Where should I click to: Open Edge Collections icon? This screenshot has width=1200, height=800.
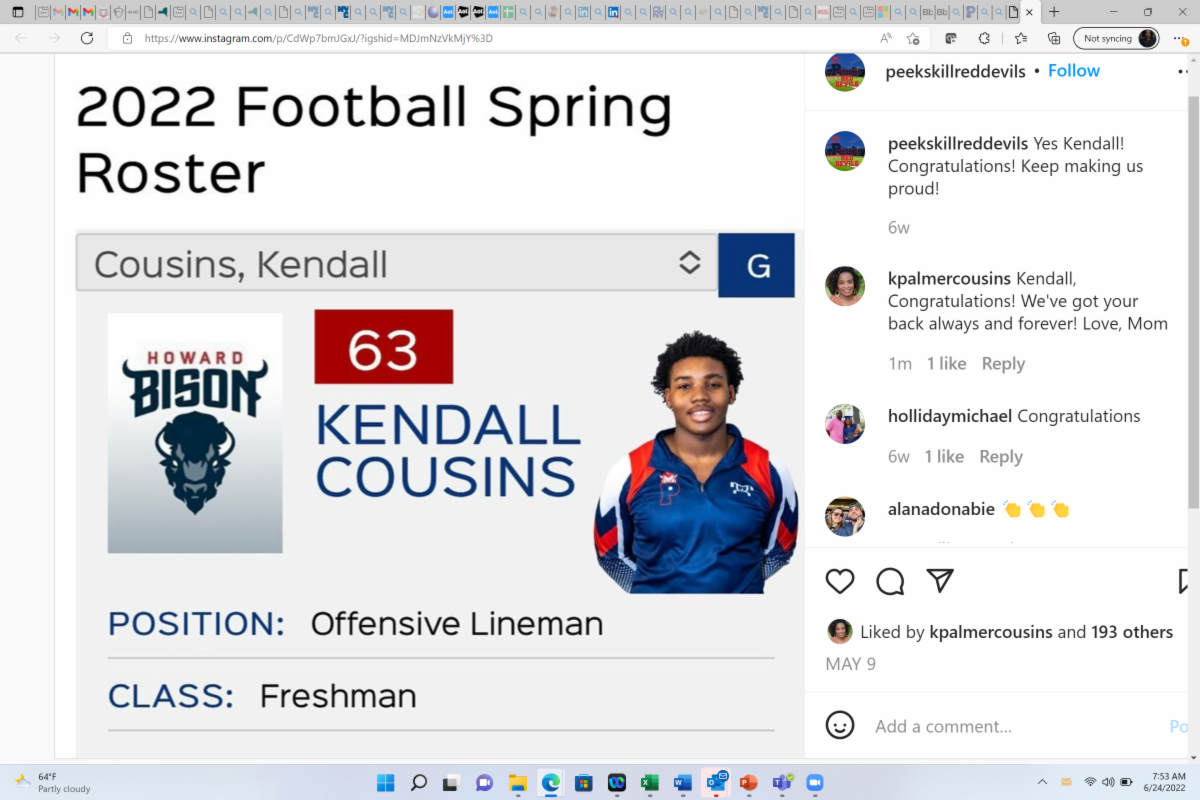1054,38
